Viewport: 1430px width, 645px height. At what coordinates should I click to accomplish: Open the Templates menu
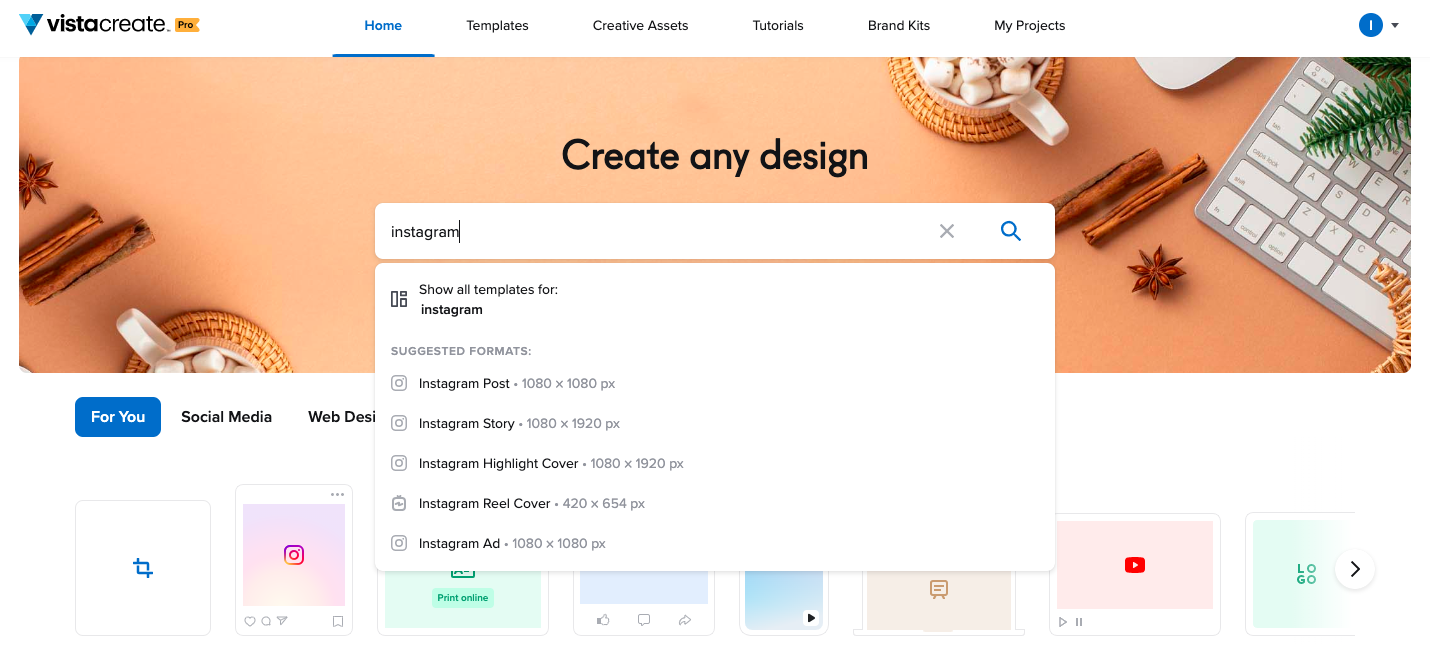[497, 26]
